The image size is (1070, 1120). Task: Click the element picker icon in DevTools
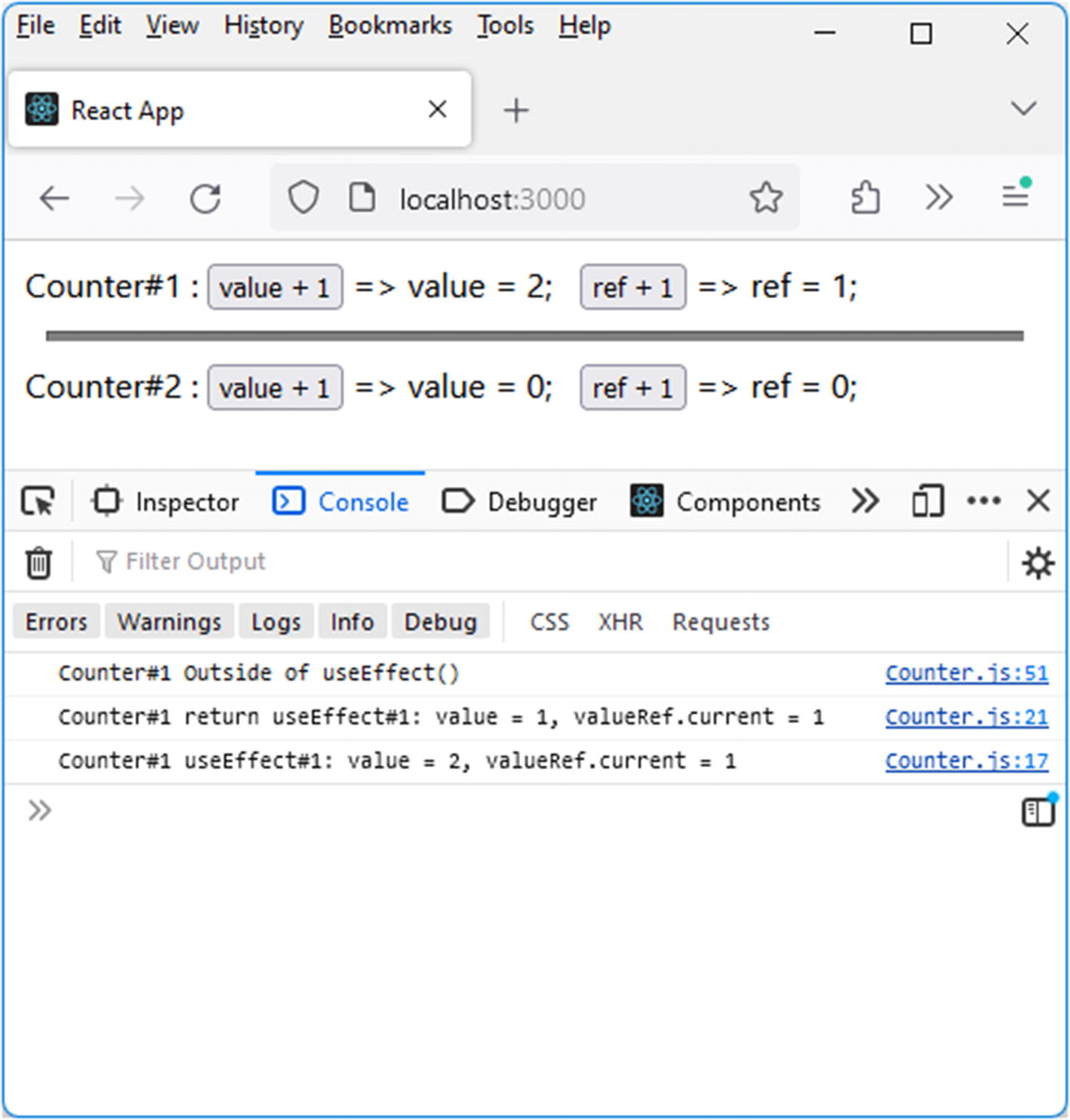(38, 502)
